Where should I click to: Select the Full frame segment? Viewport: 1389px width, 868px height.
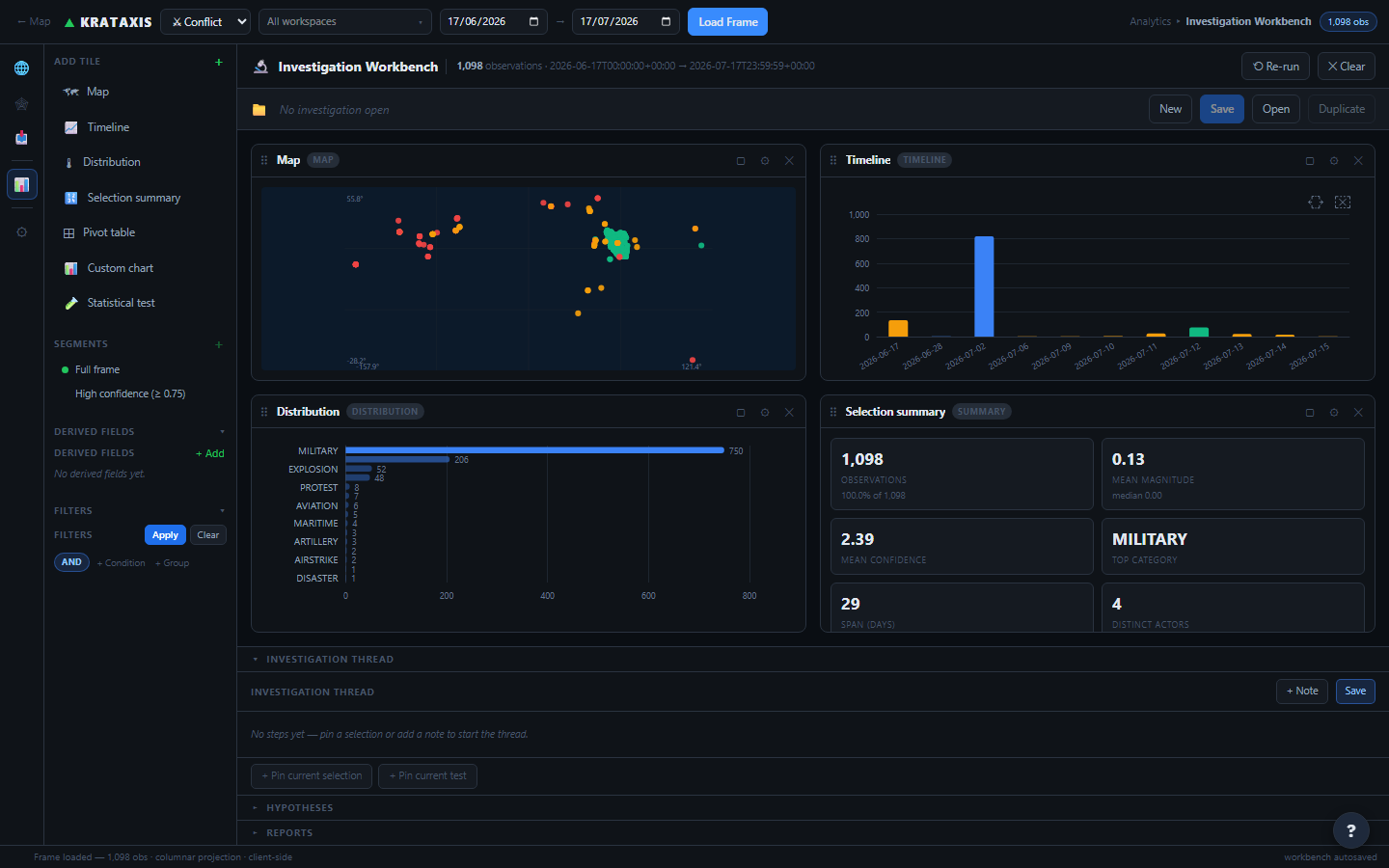(x=96, y=369)
